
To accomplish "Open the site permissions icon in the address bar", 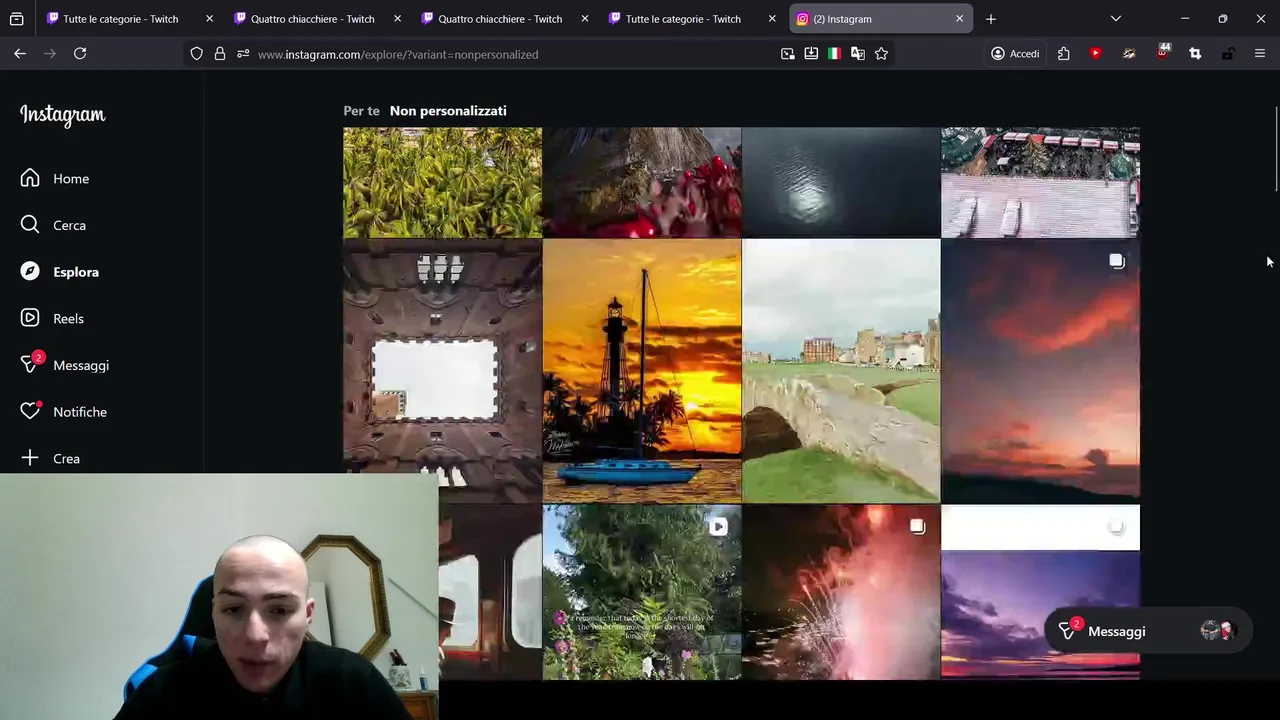I will (x=243, y=54).
